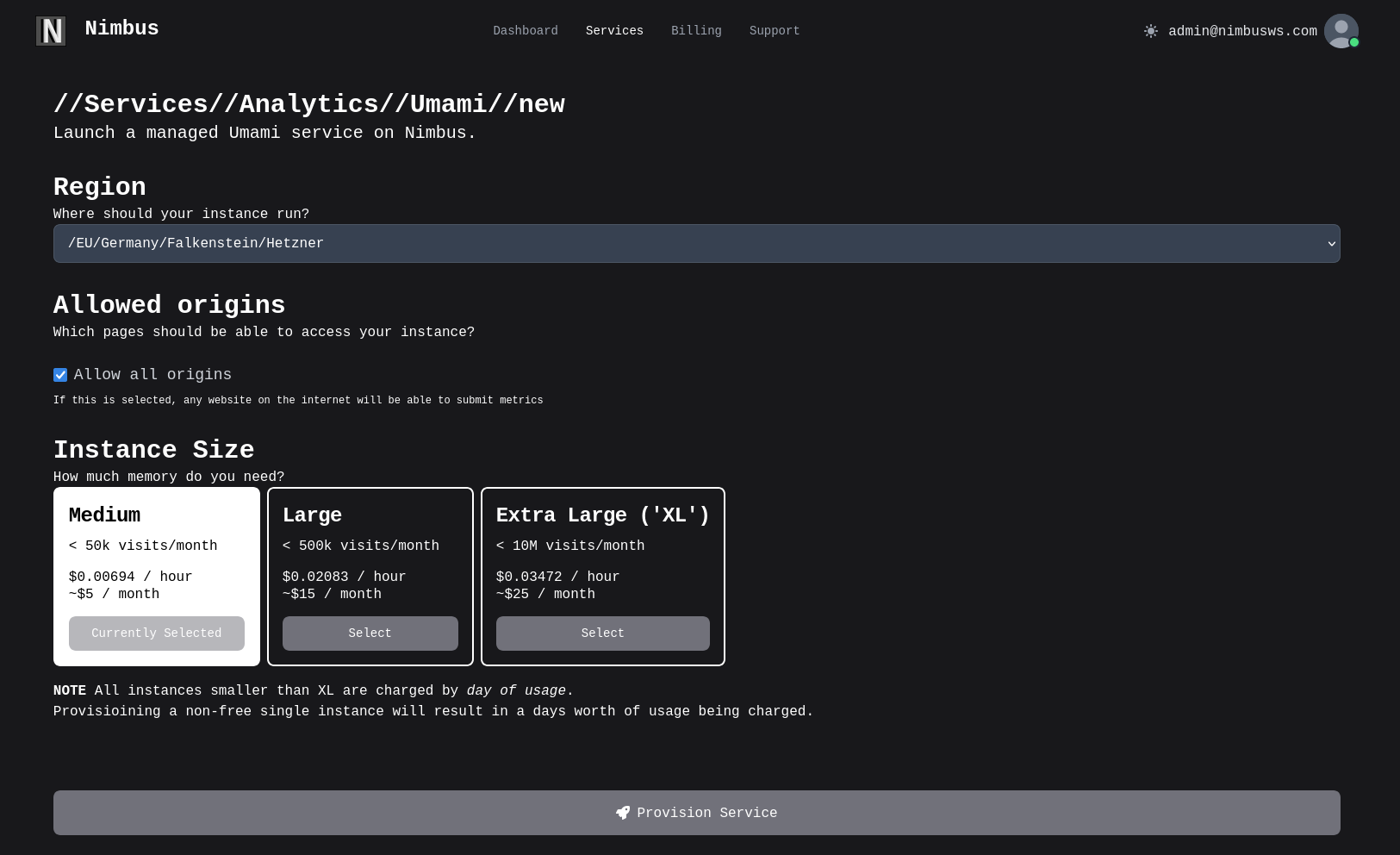Click the green online status dot
The height and width of the screenshot is (855, 1400).
click(x=1354, y=42)
